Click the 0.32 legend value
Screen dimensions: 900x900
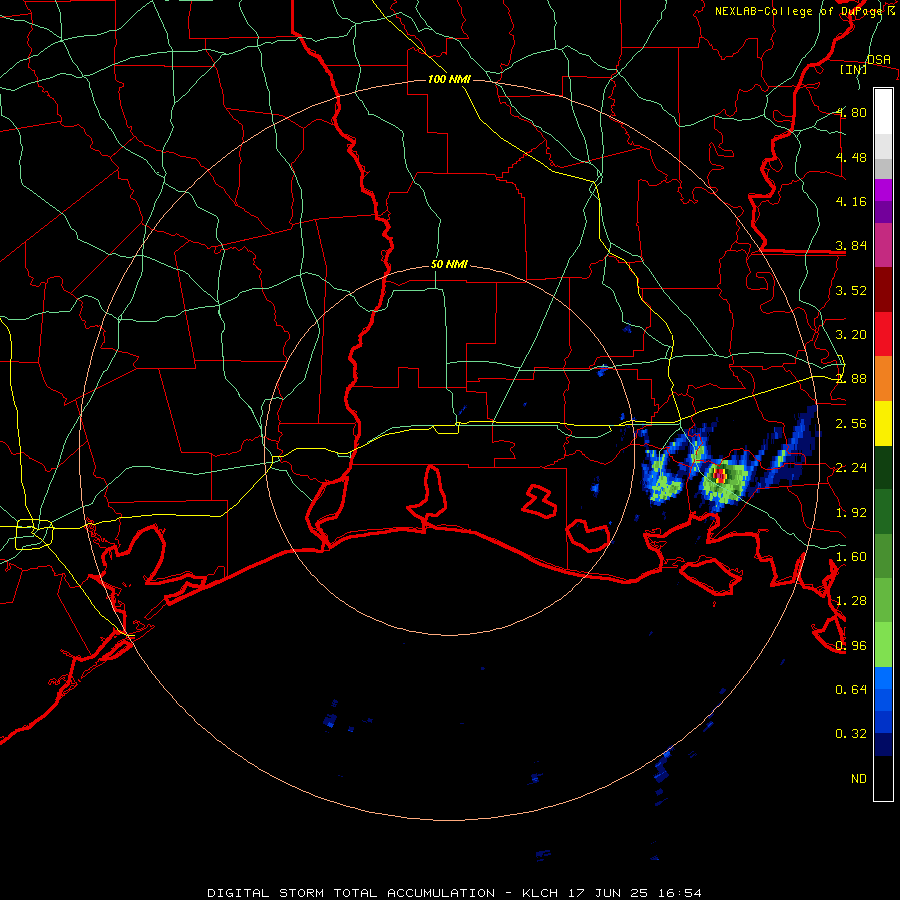[x=851, y=734]
